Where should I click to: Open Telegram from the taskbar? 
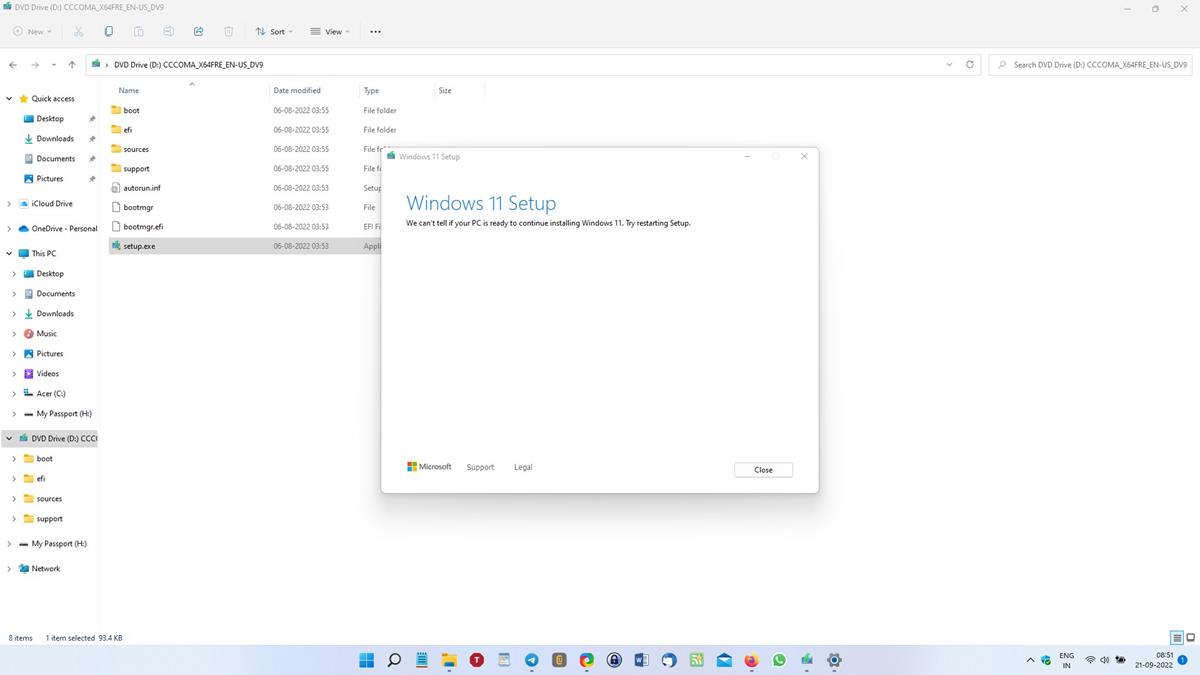click(532, 660)
